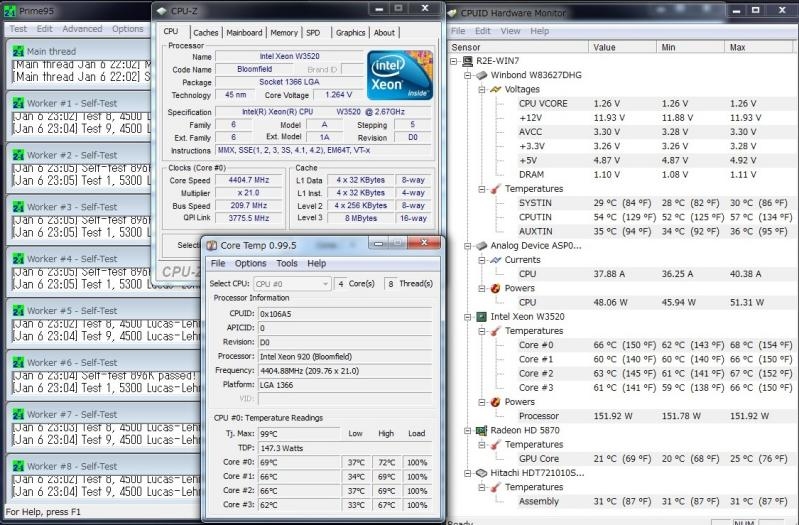Click the R2E-WIN7 computer icon

coord(469,60)
